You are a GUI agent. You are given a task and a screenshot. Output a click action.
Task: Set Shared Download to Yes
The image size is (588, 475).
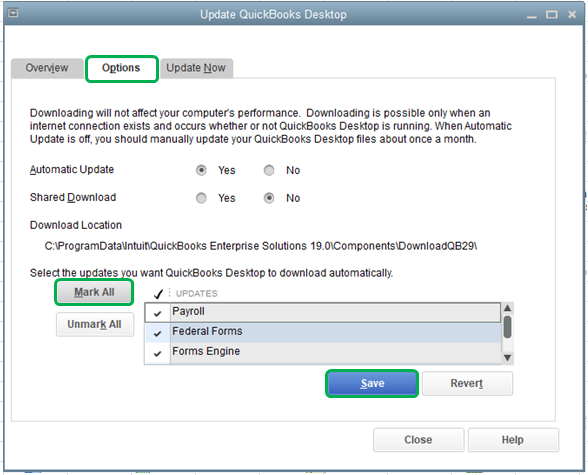[201, 198]
